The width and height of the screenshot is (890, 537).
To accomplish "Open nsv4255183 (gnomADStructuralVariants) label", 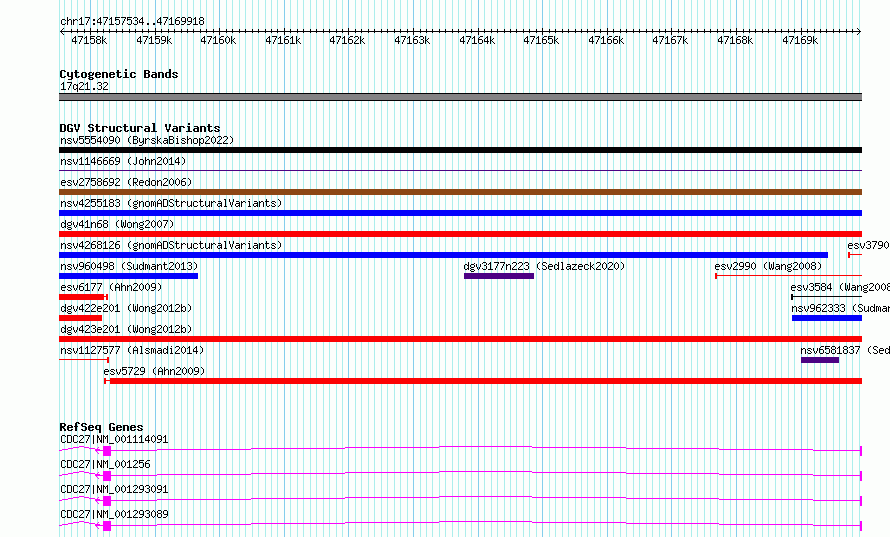I will click(171, 203).
